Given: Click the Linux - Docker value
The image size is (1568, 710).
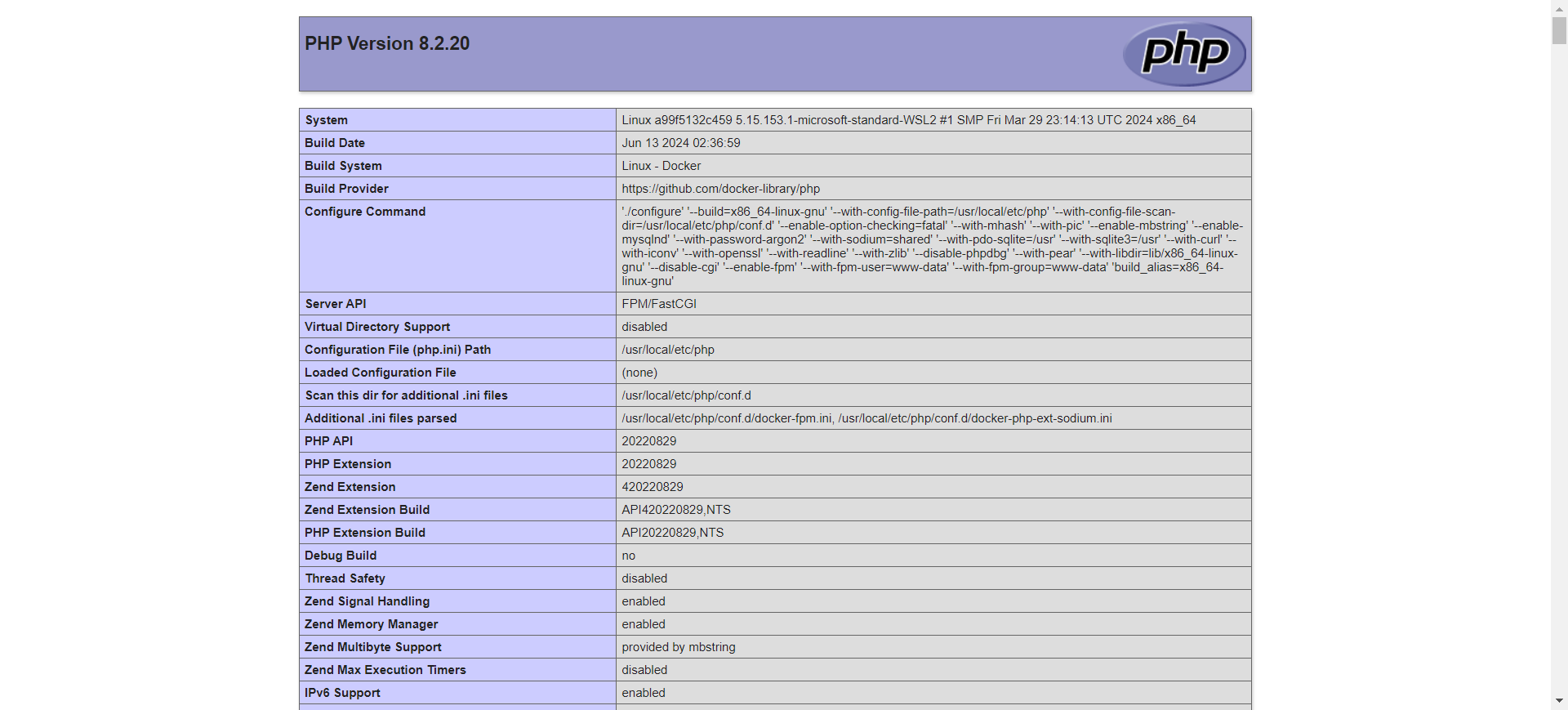Looking at the screenshot, I should coord(661,166).
